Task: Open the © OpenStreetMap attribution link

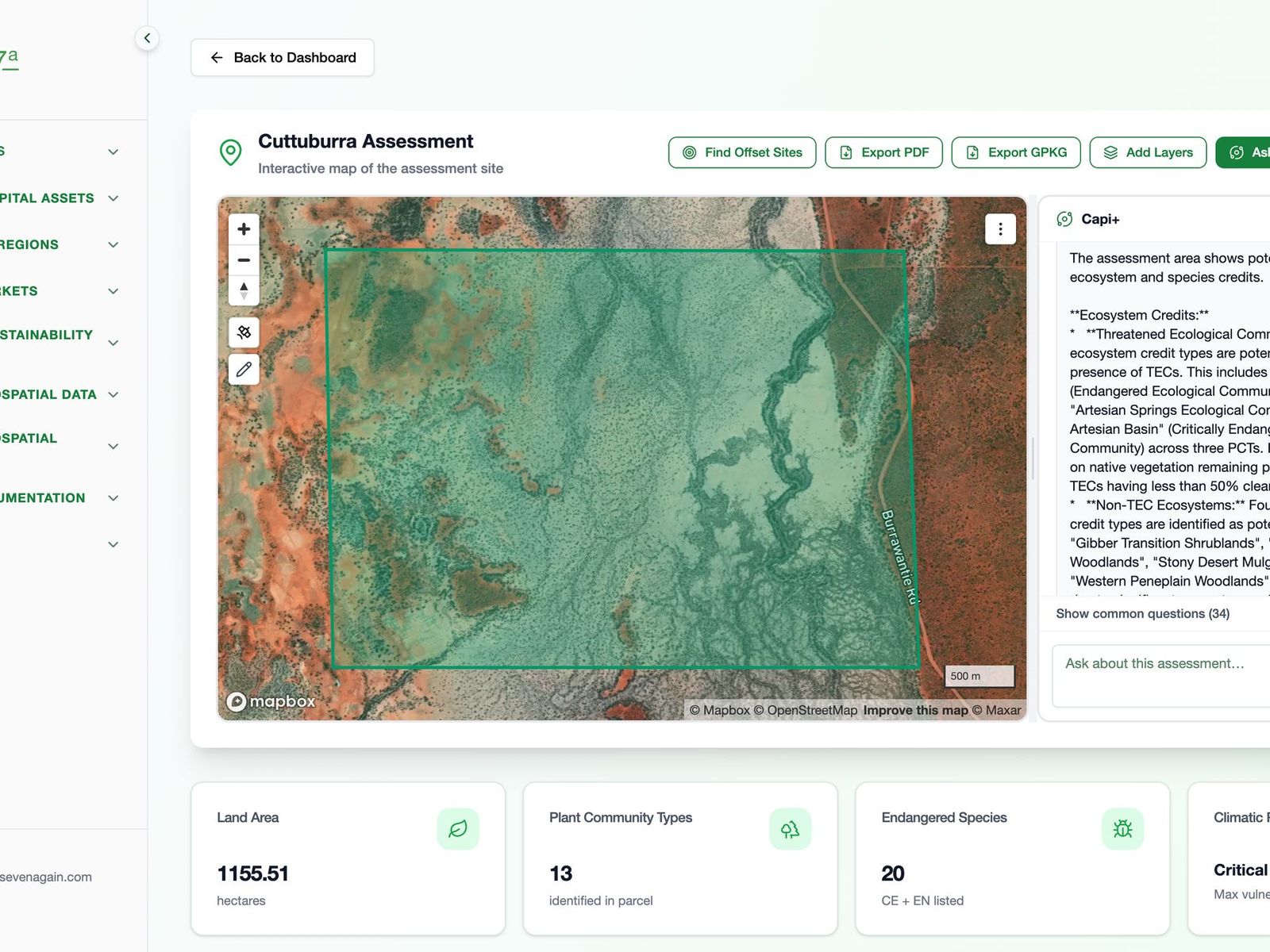Action: point(805,710)
